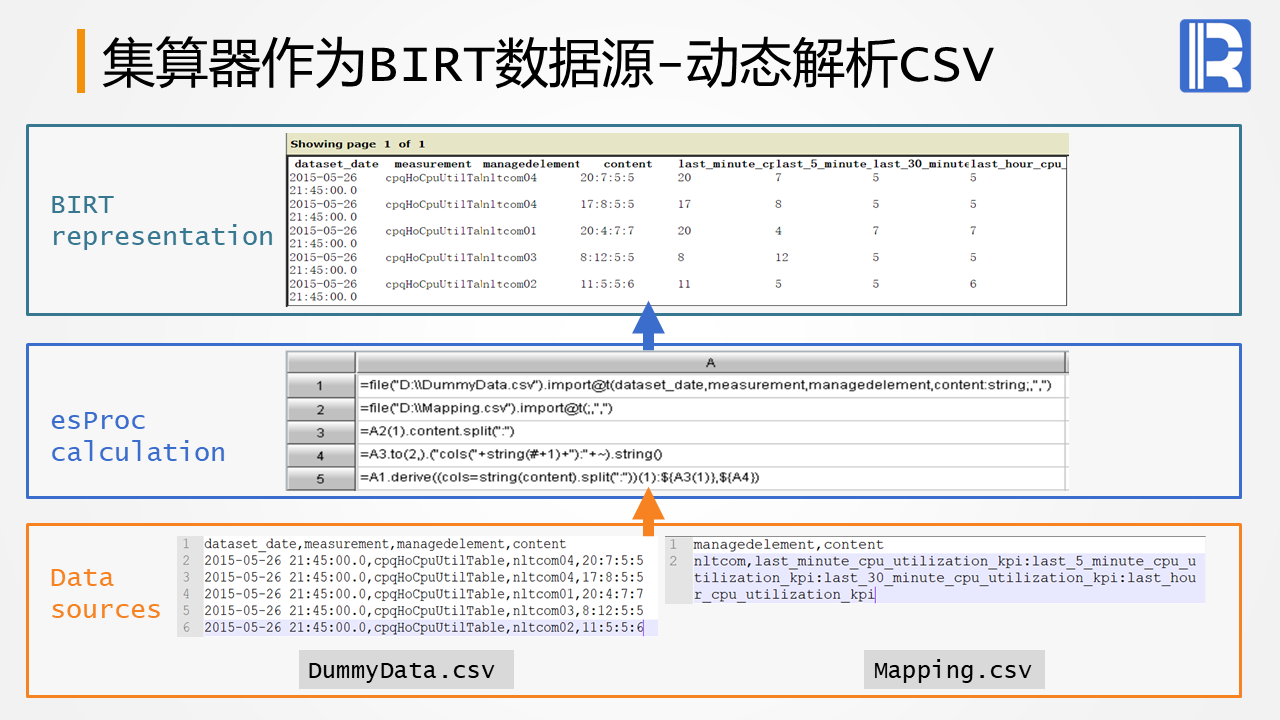1280x720 pixels.
Task: Click nltcom02 in the BIRT table
Action: [510, 284]
